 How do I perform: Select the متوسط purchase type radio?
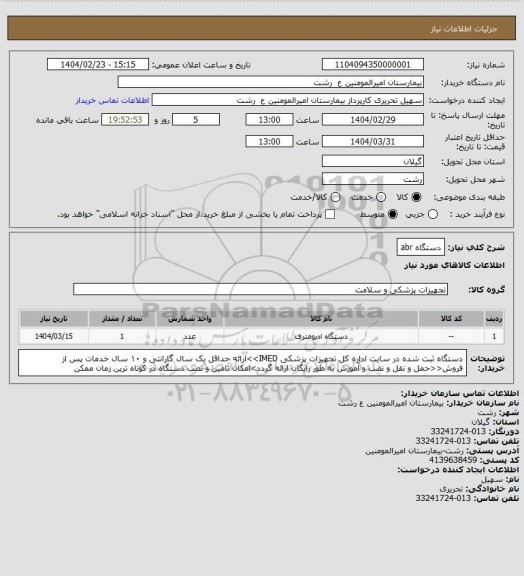[x=393, y=214]
